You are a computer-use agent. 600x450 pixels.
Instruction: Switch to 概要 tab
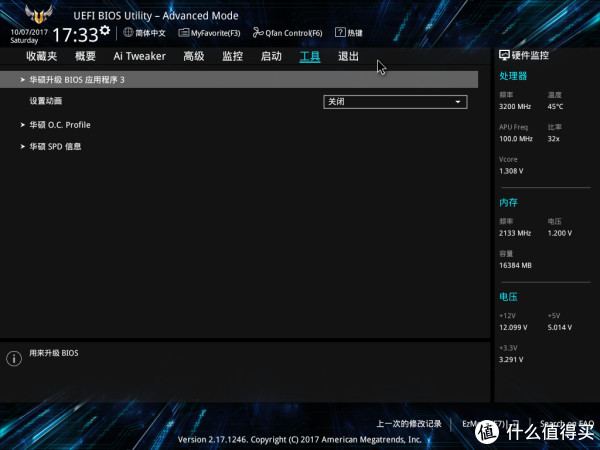point(85,56)
